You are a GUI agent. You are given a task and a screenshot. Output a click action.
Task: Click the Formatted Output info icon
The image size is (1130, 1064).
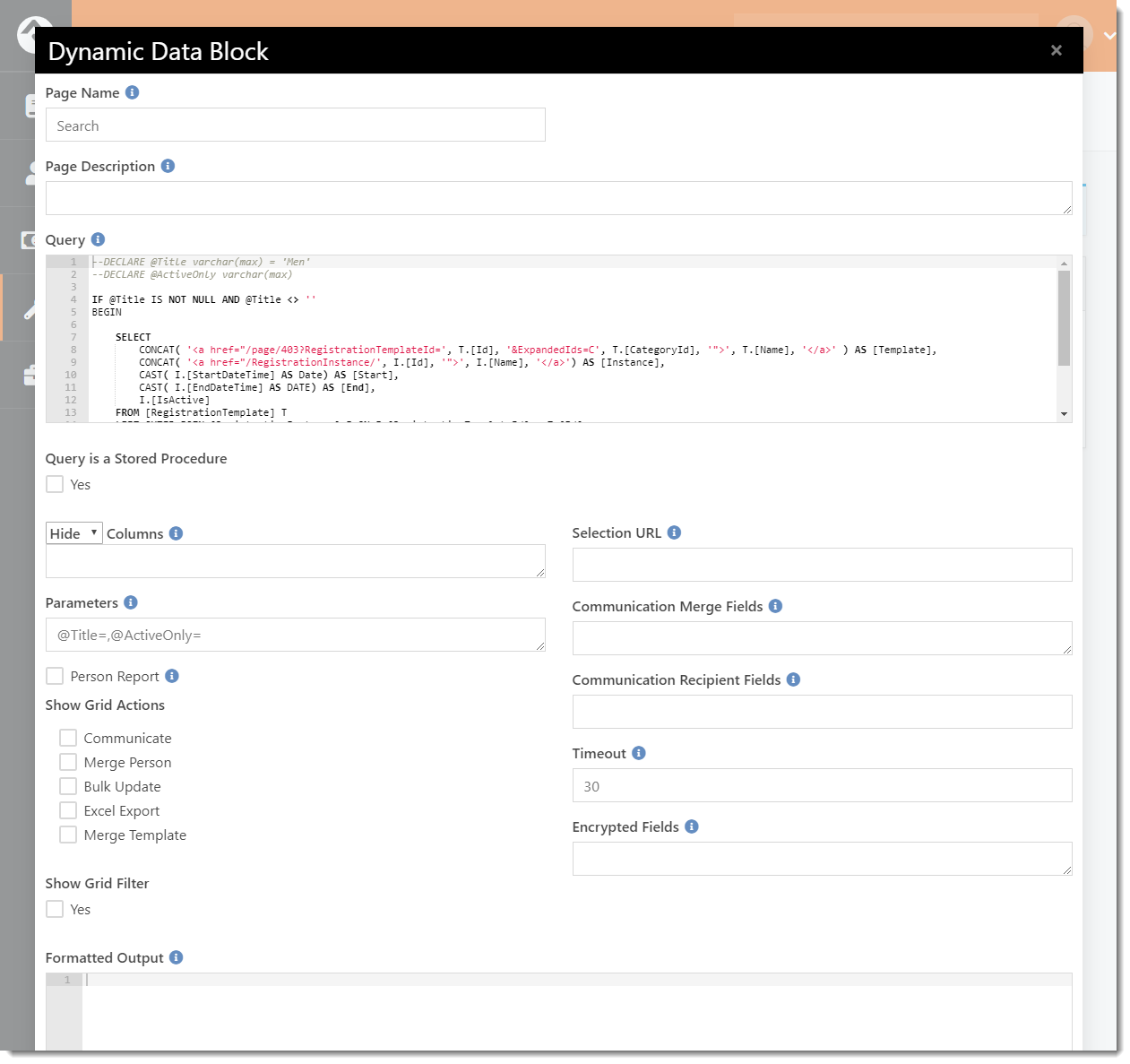[176, 957]
